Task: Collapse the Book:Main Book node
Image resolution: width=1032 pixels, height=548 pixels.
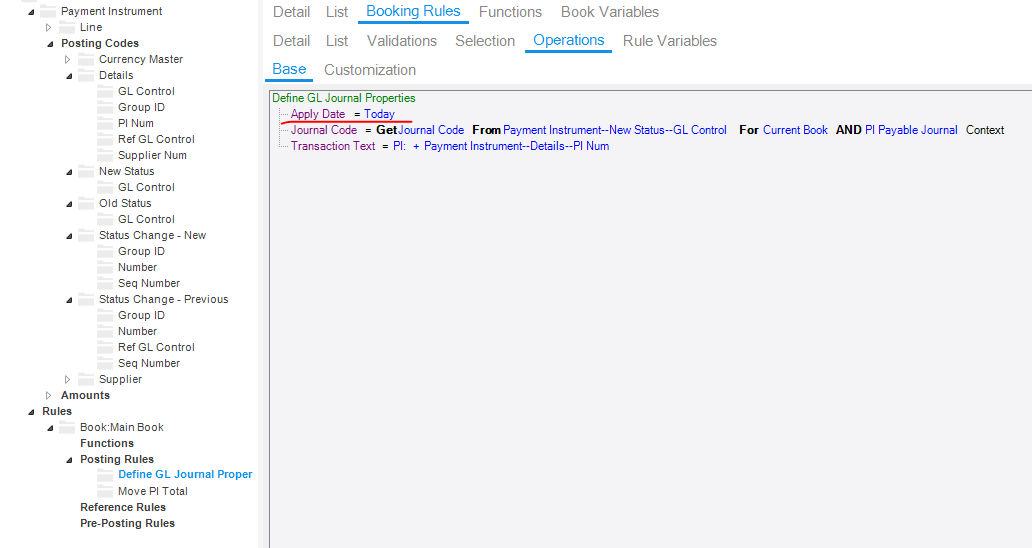Action: [x=50, y=428]
